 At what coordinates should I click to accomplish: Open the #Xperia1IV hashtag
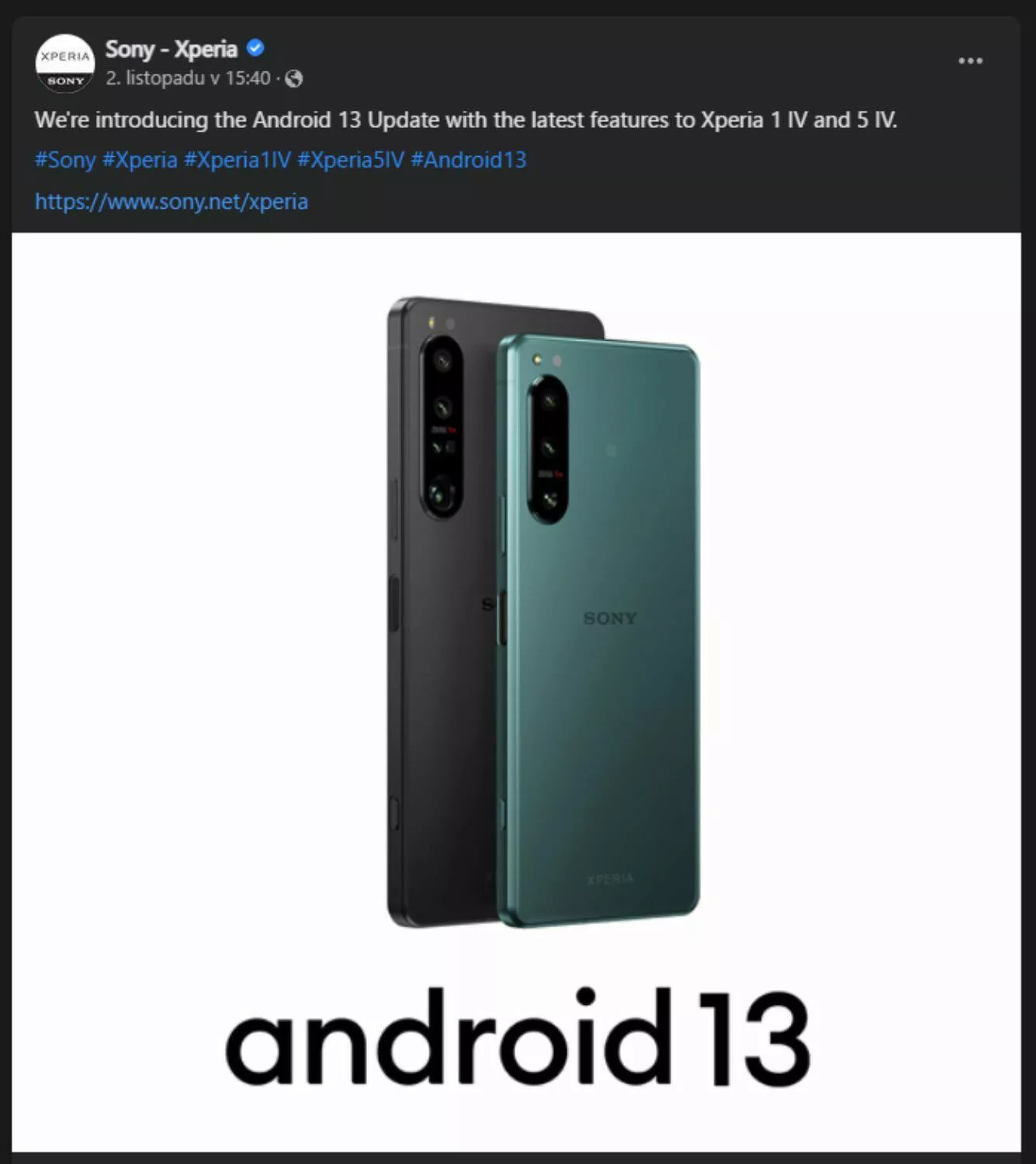237,160
